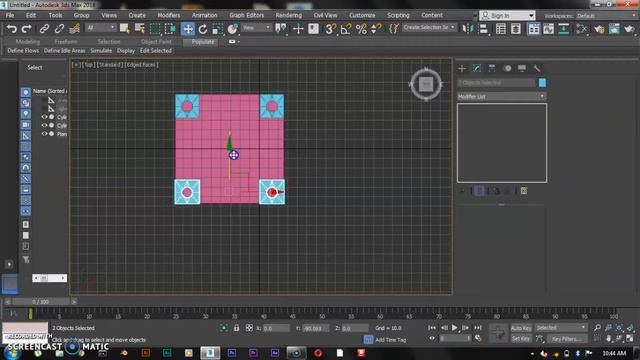Toggle the 3D Snaps button
Viewport: 640px width, 360px height.
tap(331, 29)
